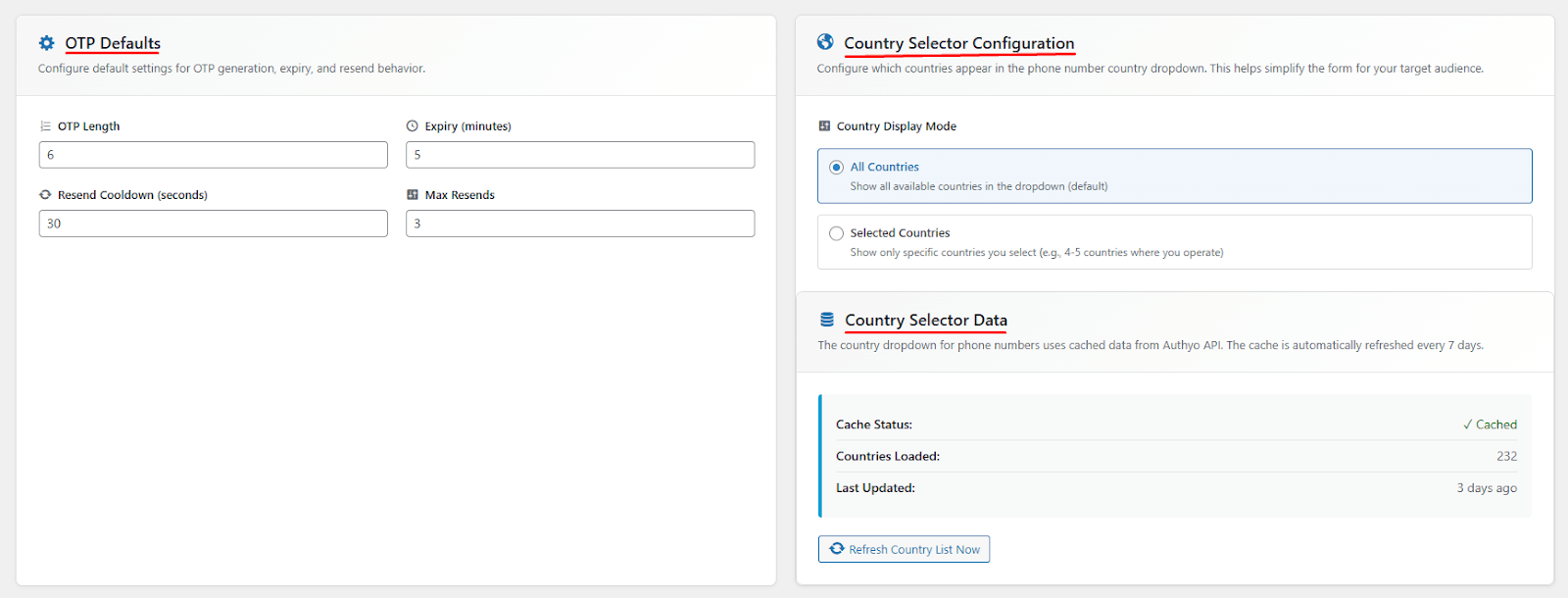Image resolution: width=1568 pixels, height=598 pixels.
Task: Click the 'Cached' status value
Action: point(1490,424)
